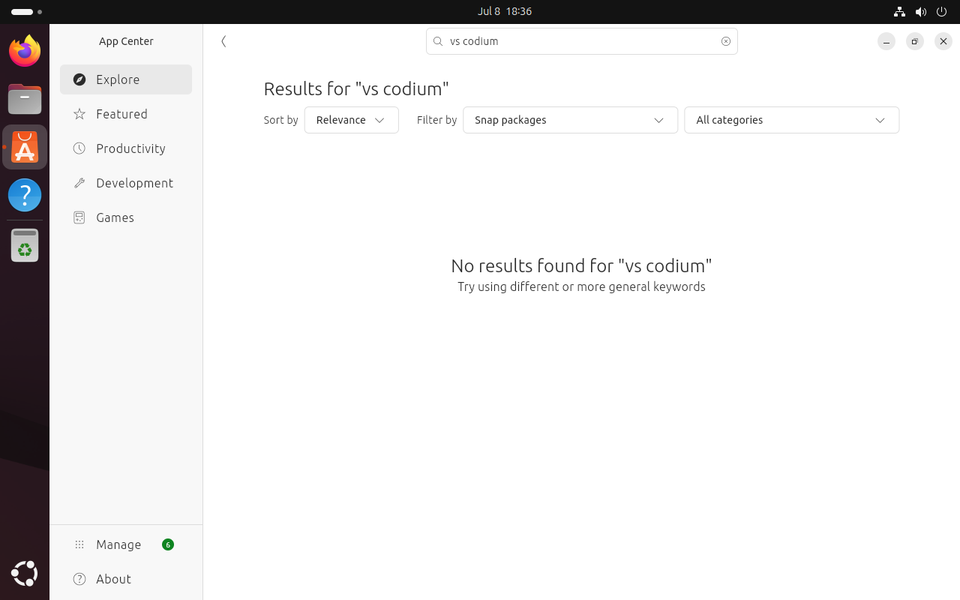
Task: Click the Sort by label
Action: 281,120
